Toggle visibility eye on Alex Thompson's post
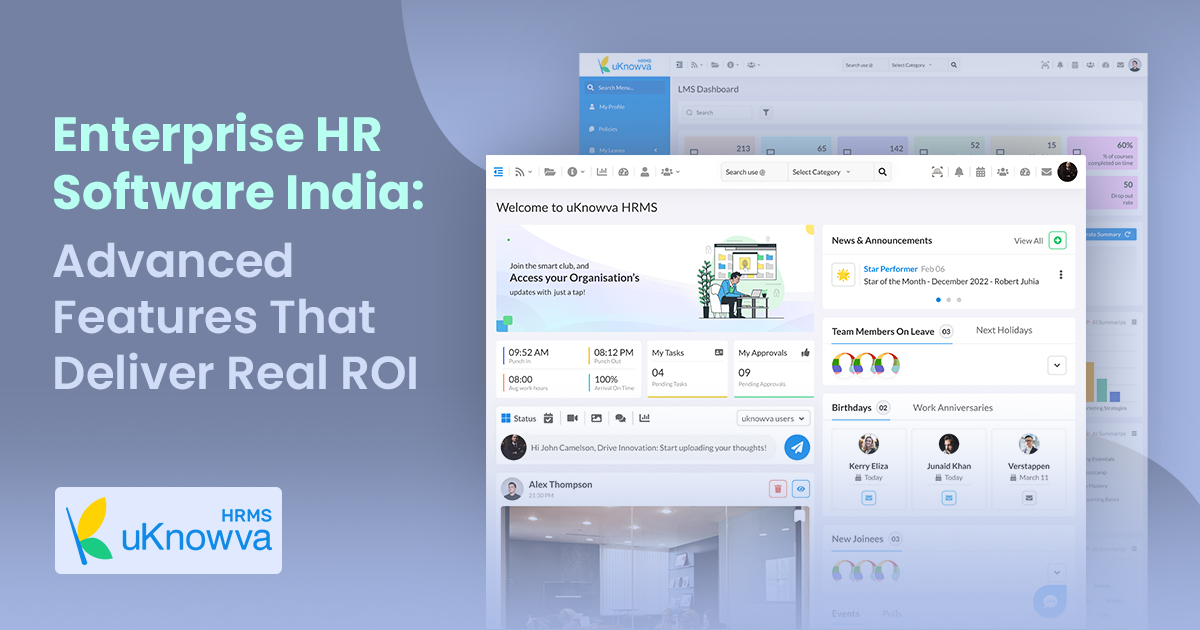 801,488
